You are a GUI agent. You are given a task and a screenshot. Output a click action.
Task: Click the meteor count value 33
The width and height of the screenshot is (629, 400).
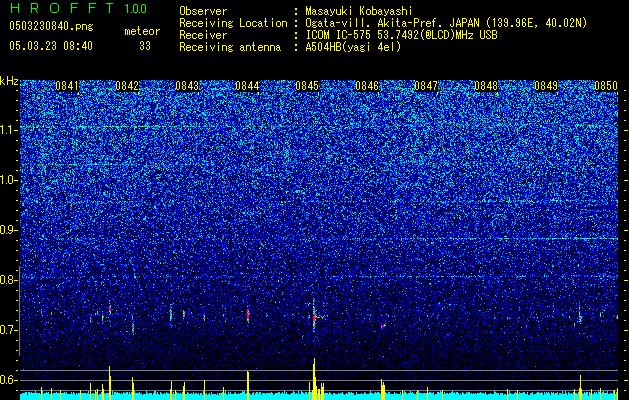(145, 46)
